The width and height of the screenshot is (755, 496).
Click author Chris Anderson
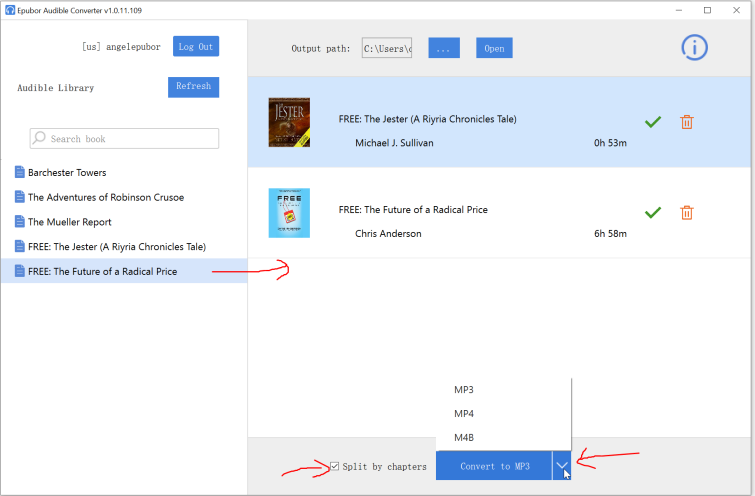coord(388,234)
